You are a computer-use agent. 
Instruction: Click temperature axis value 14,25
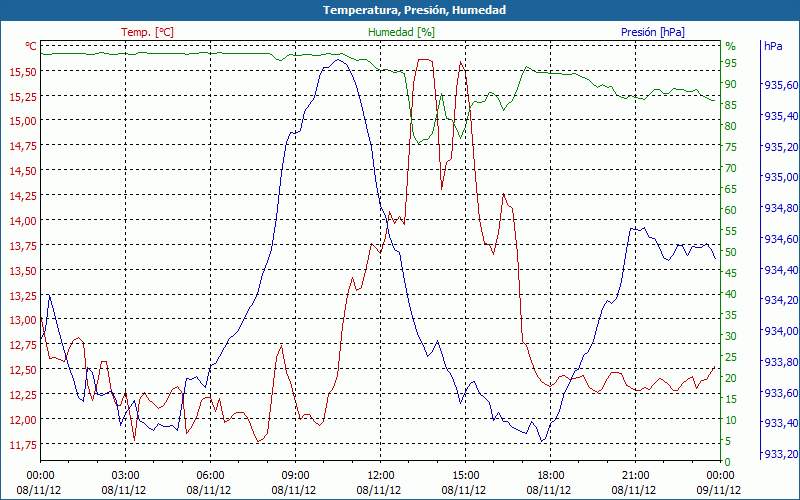coord(23,196)
